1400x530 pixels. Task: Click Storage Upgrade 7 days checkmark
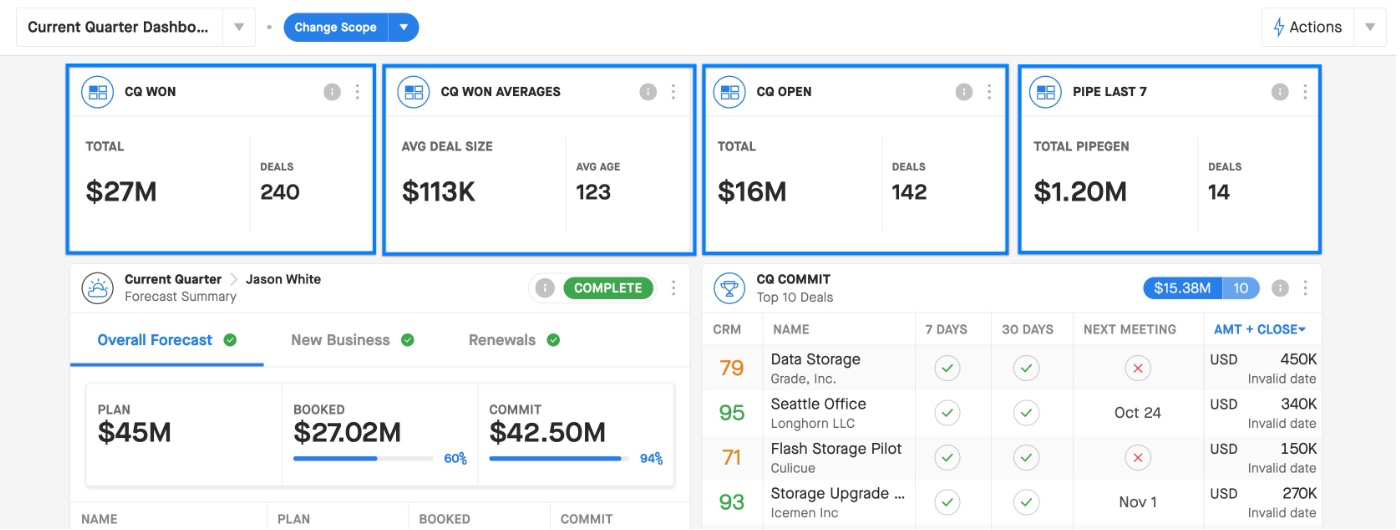coord(948,502)
